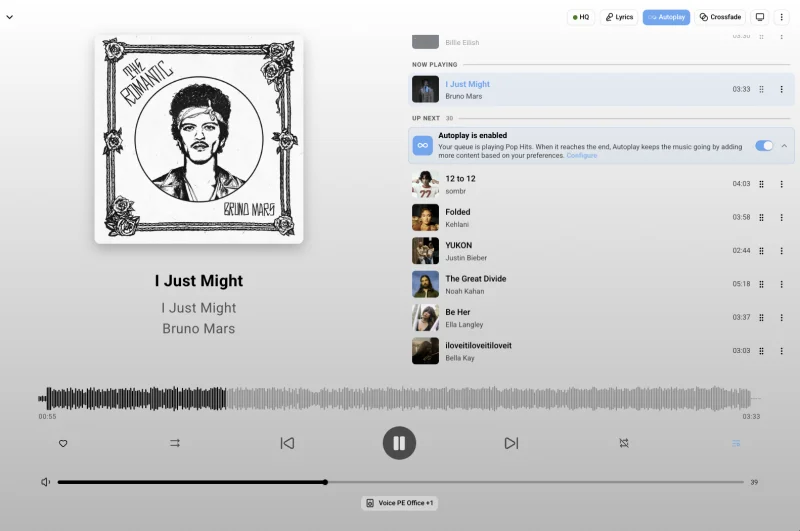800x531 pixels.
Task: Click the Bruno Mars artist name below the title
Action: [x=198, y=328]
